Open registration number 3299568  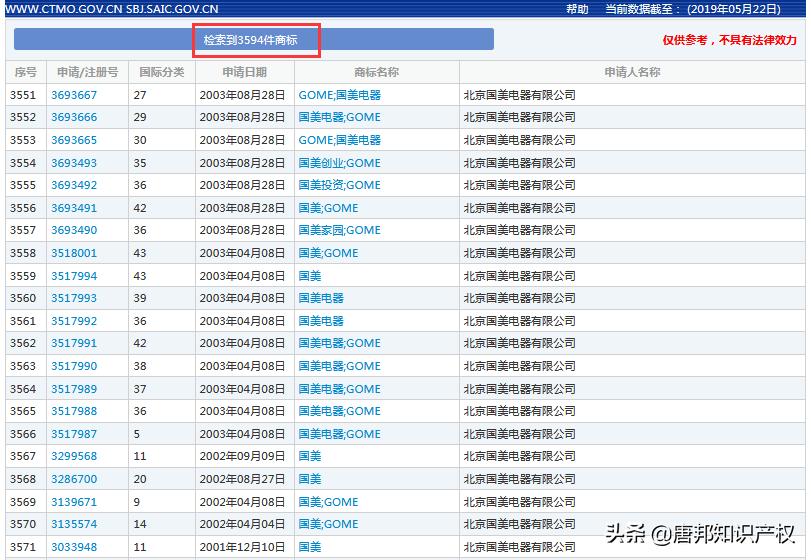(74, 456)
